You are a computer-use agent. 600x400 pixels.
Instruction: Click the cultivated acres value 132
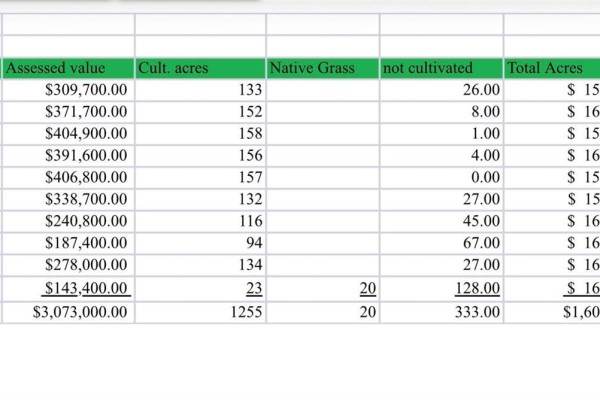coord(201,199)
